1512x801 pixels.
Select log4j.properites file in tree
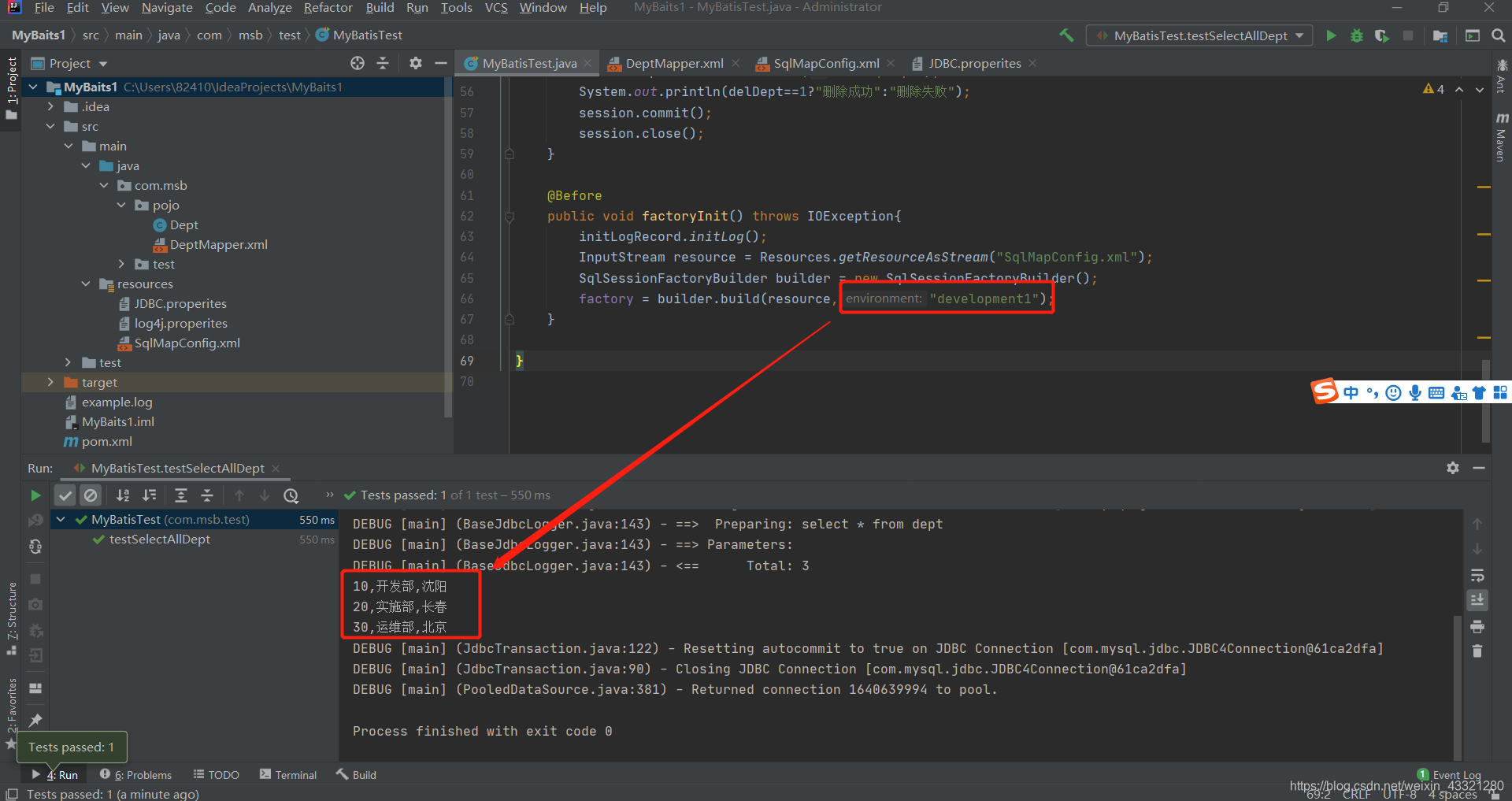click(x=180, y=323)
